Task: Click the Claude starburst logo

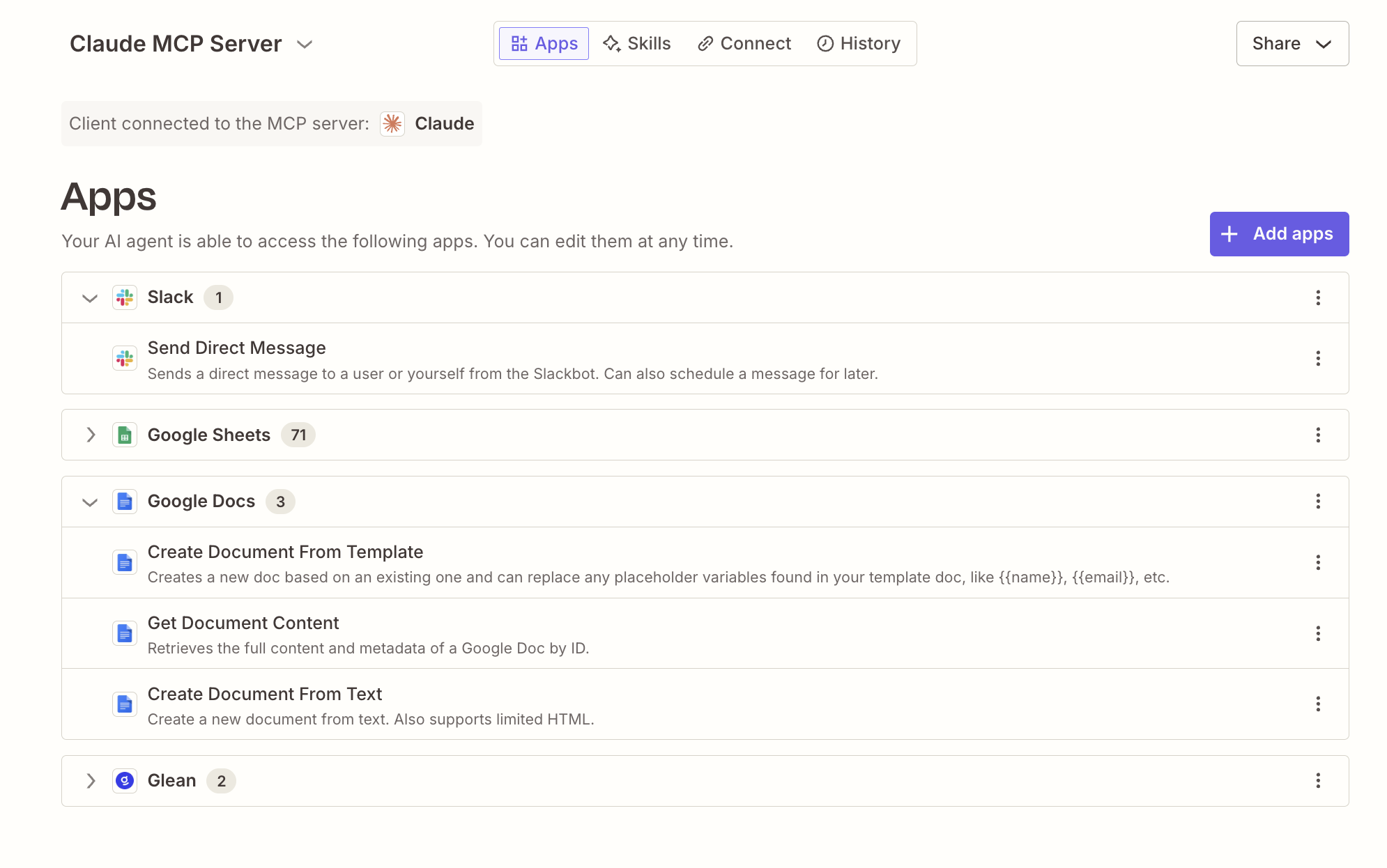Action: (x=392, y=123)
